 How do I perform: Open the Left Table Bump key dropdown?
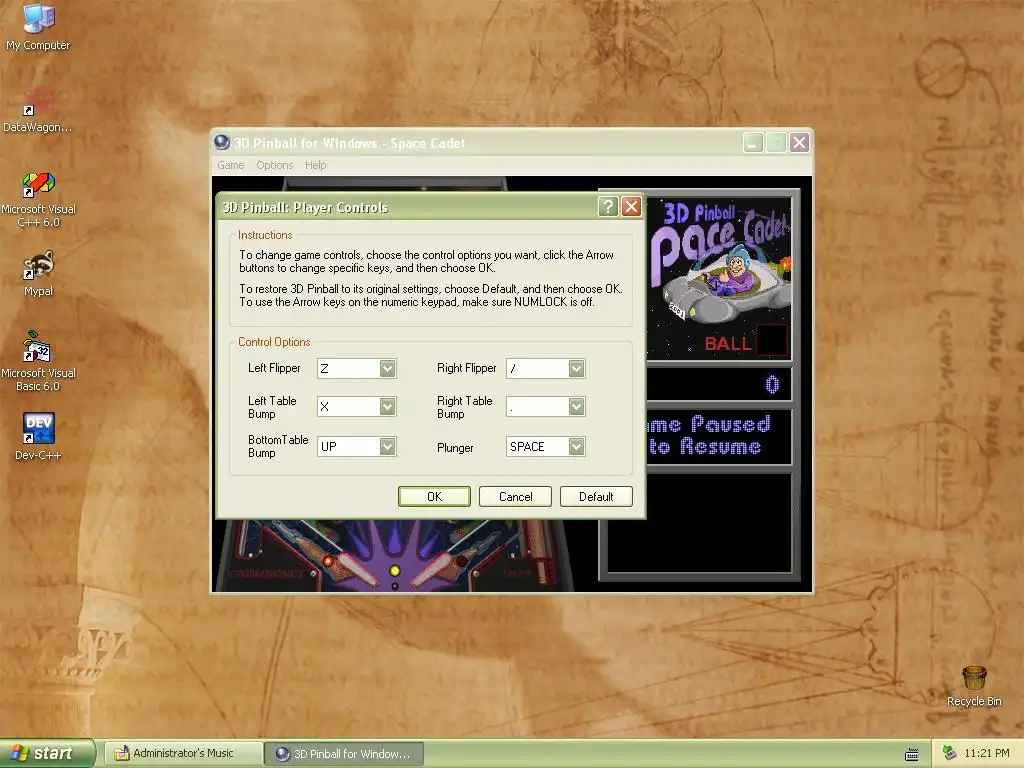click(x=387, y=407)
